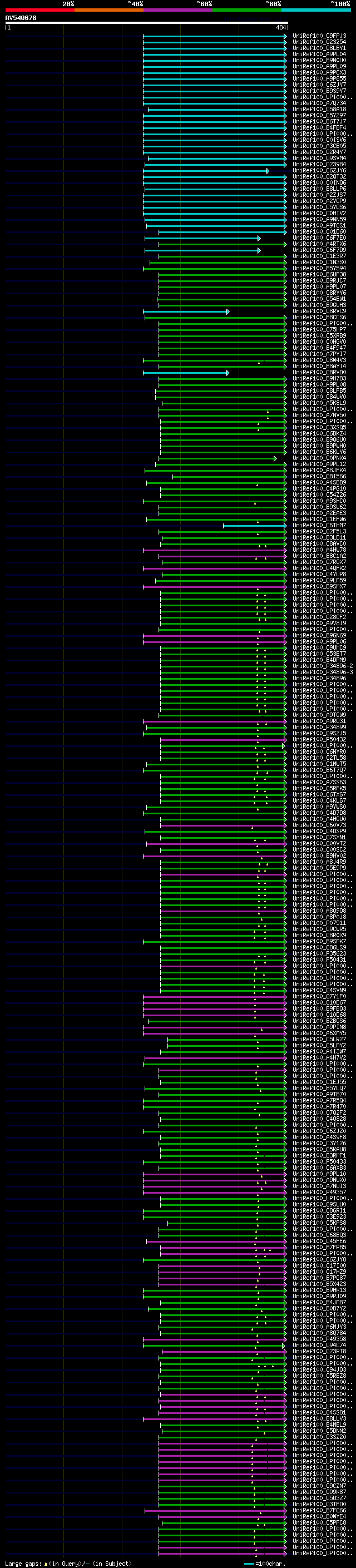Click the green alignment bar for UniRef100_Q9UMC9
Image resolution: width=356 pixels, height=1568 pixels.
point(222,647)
